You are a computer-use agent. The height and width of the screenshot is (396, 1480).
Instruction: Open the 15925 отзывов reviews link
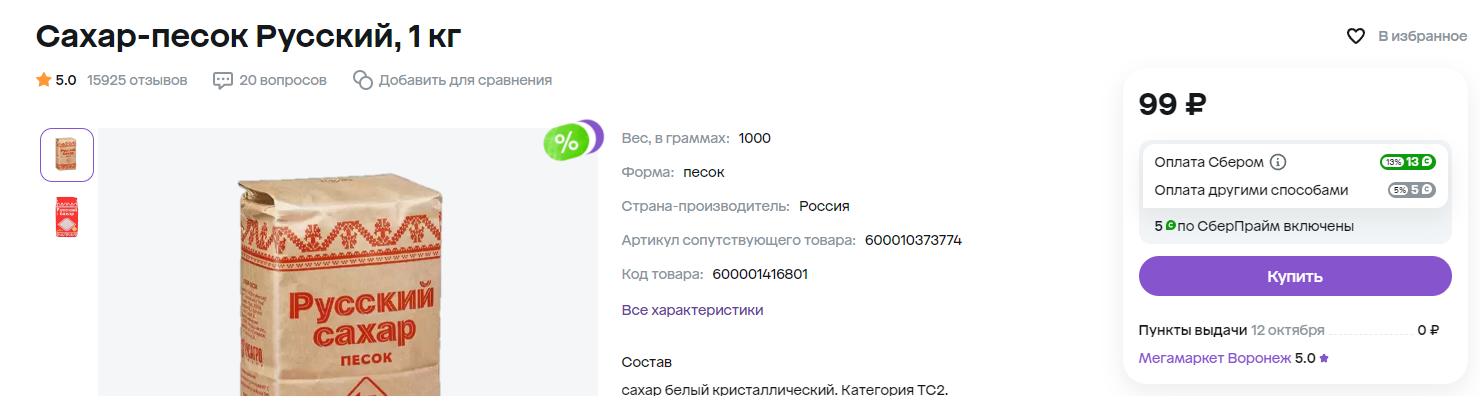(x=137, y=80)
